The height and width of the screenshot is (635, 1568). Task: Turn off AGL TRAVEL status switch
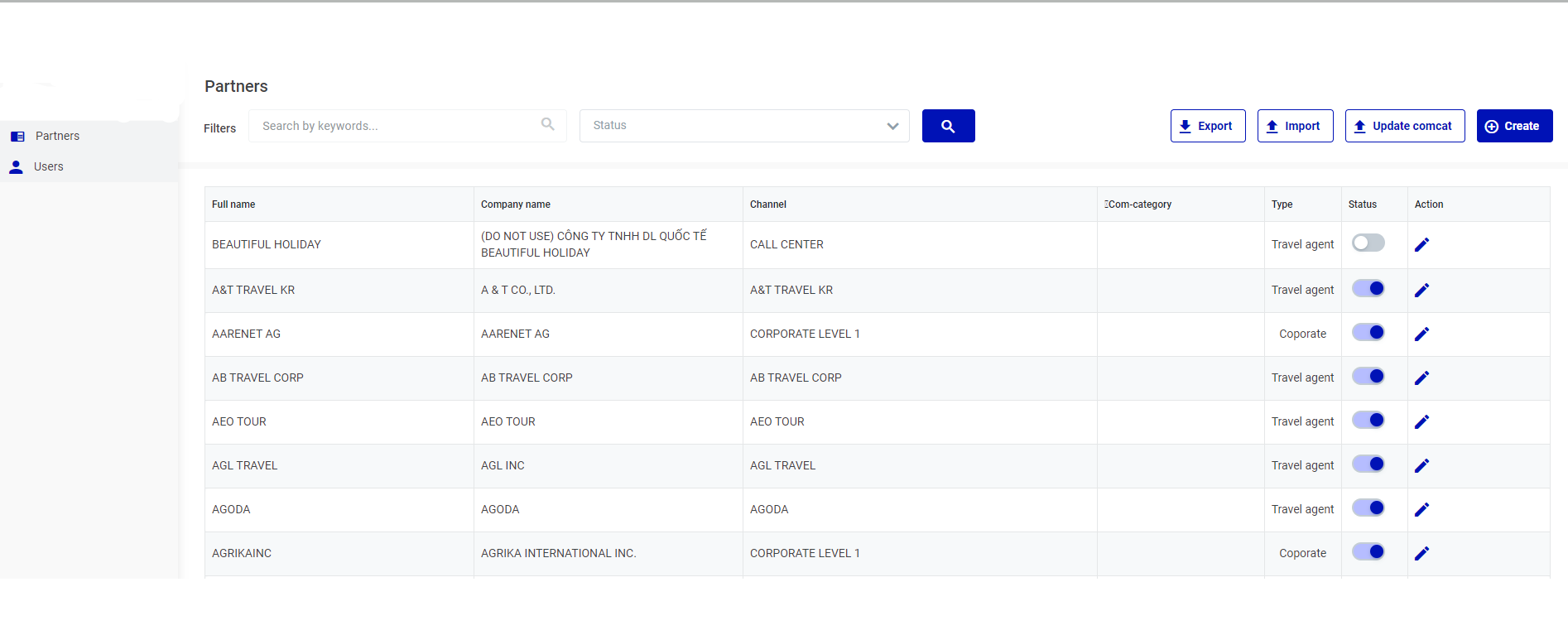click(x=1368, y=464)
